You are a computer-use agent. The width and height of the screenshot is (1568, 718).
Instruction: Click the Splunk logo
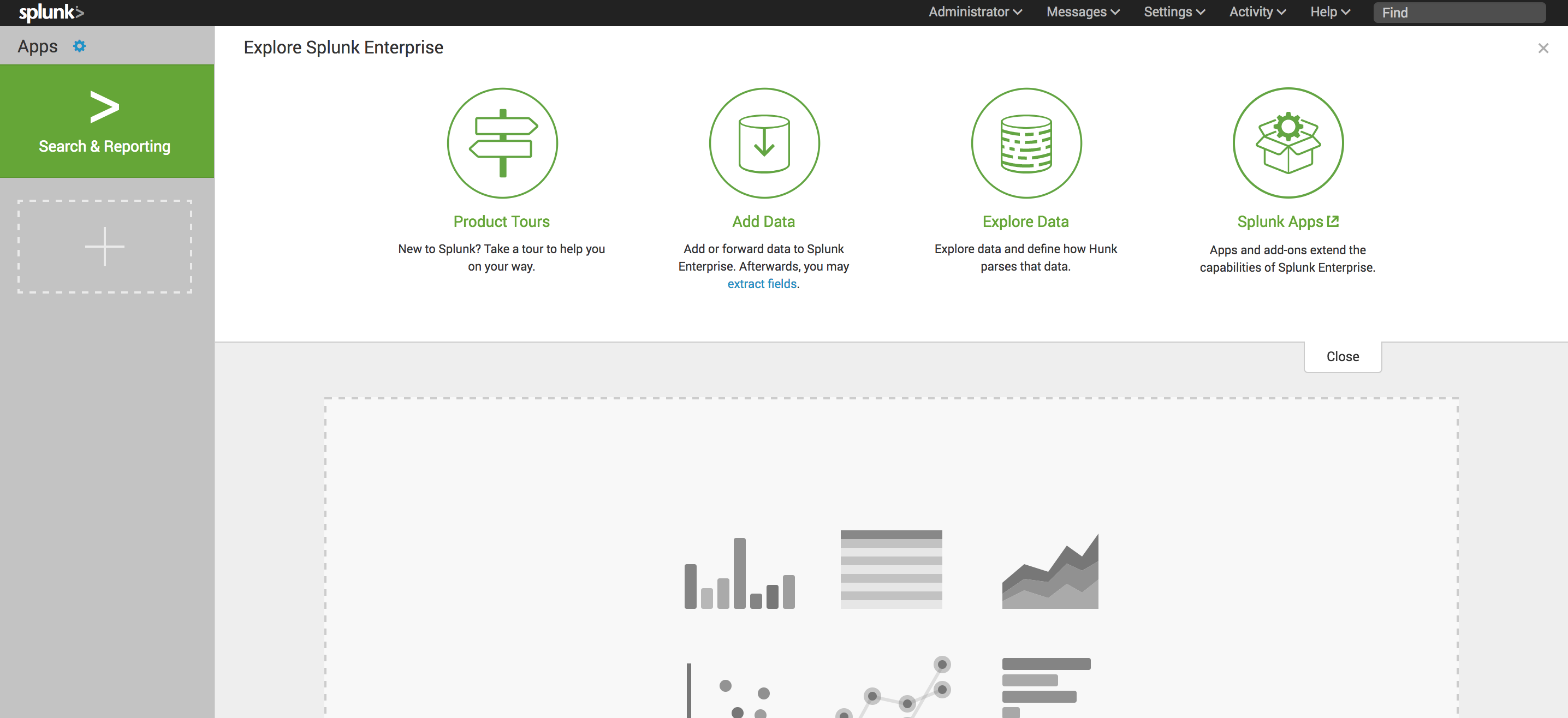click(x=51, y=12)
